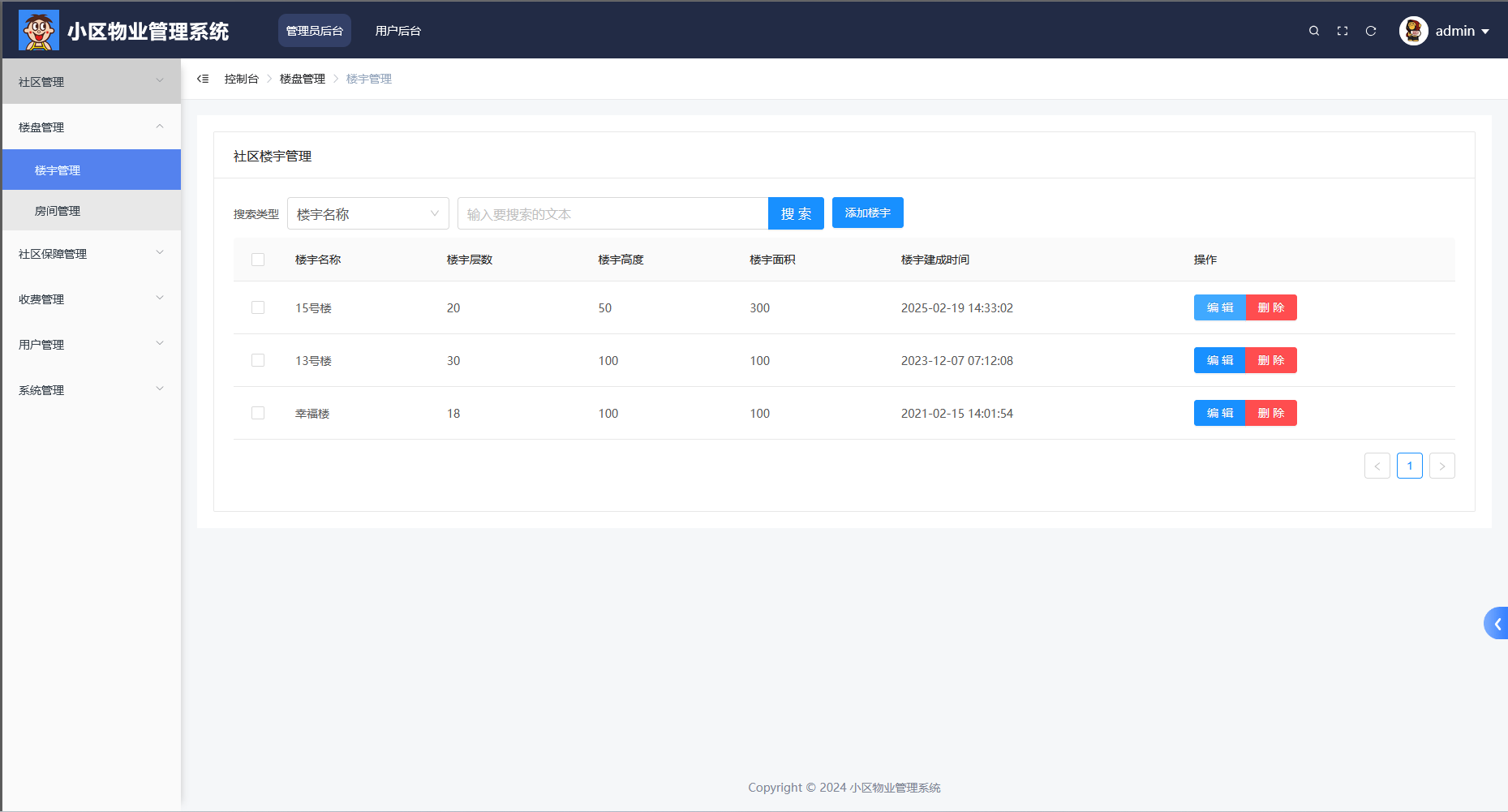
Task: Delete the 幸福楼 row
Action: pos(1271,413)
